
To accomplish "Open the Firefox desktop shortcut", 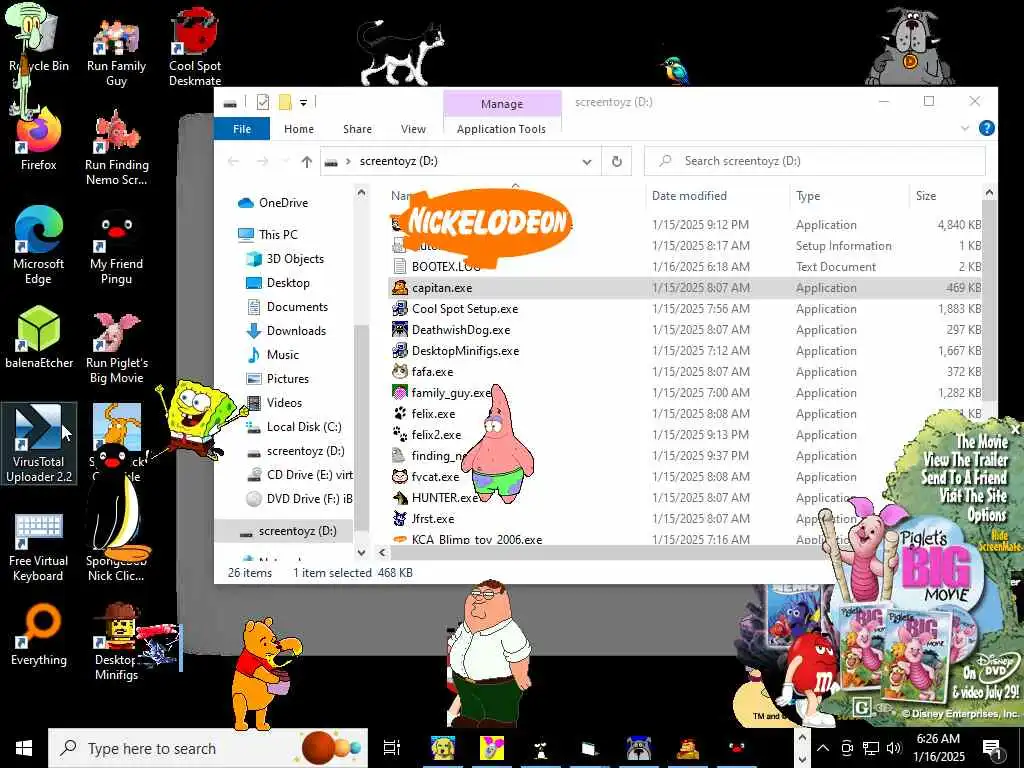I will [x=39, y=140].
